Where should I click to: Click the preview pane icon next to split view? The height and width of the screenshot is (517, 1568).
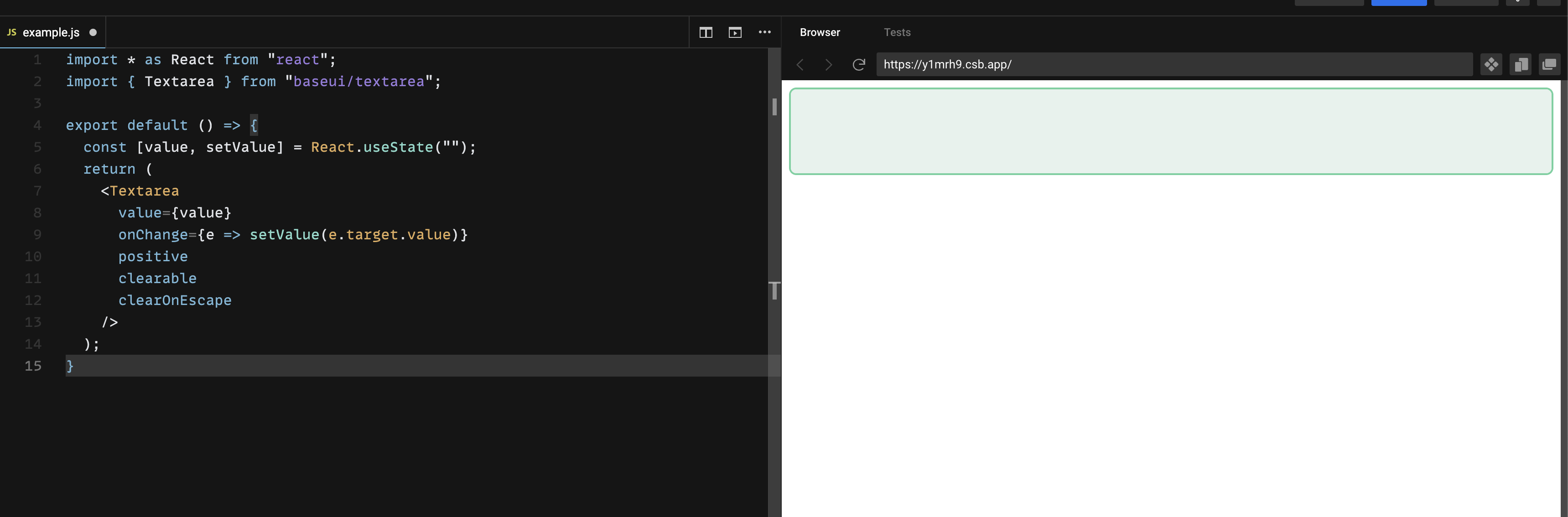pyautogui.click(x=735, y=32)
